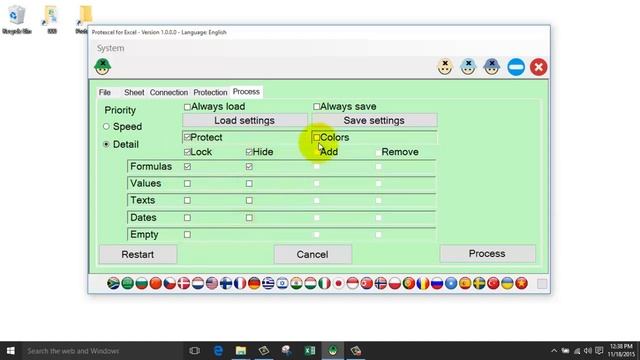Click the grey square beside the flags
This screenshot has height=360, width=640.
pyautogui.click(x=542, y=284)
